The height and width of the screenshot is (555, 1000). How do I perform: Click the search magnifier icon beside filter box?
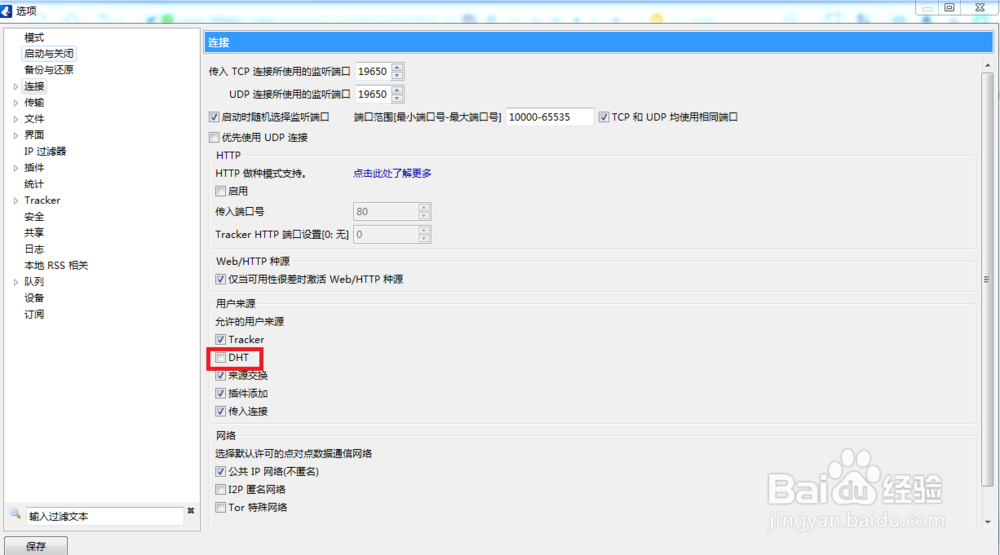click(x=15, y=513)
